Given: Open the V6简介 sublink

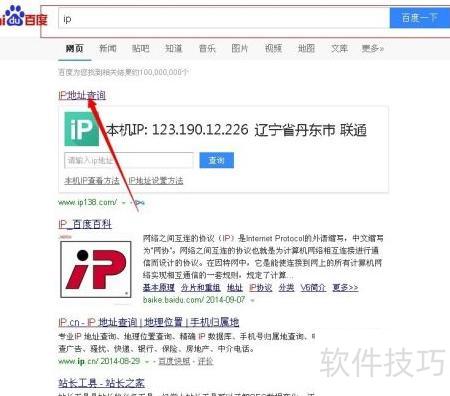Looking at the screenshot, I should point(313,287).
